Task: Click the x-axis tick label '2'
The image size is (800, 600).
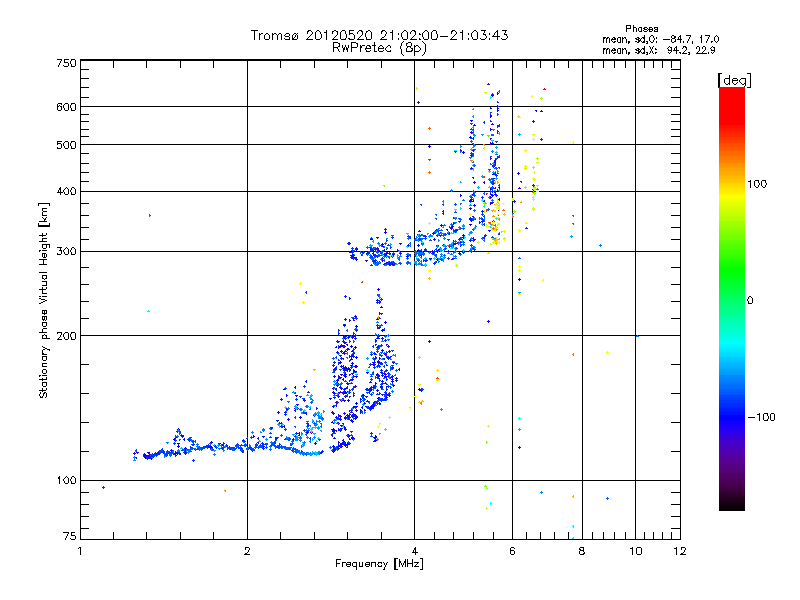Action: pyautogui.click(x=247, y=551)
